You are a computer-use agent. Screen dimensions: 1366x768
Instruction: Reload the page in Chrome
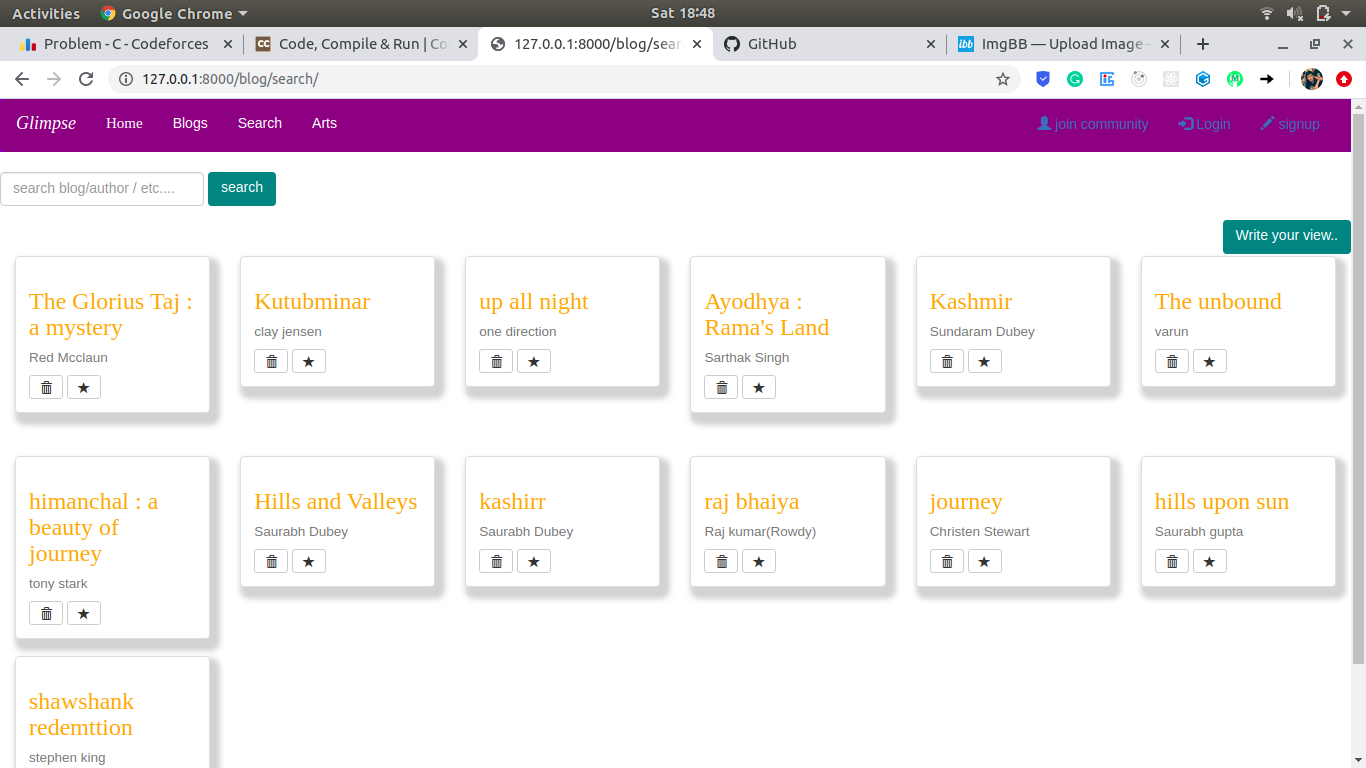pos(86,79)
